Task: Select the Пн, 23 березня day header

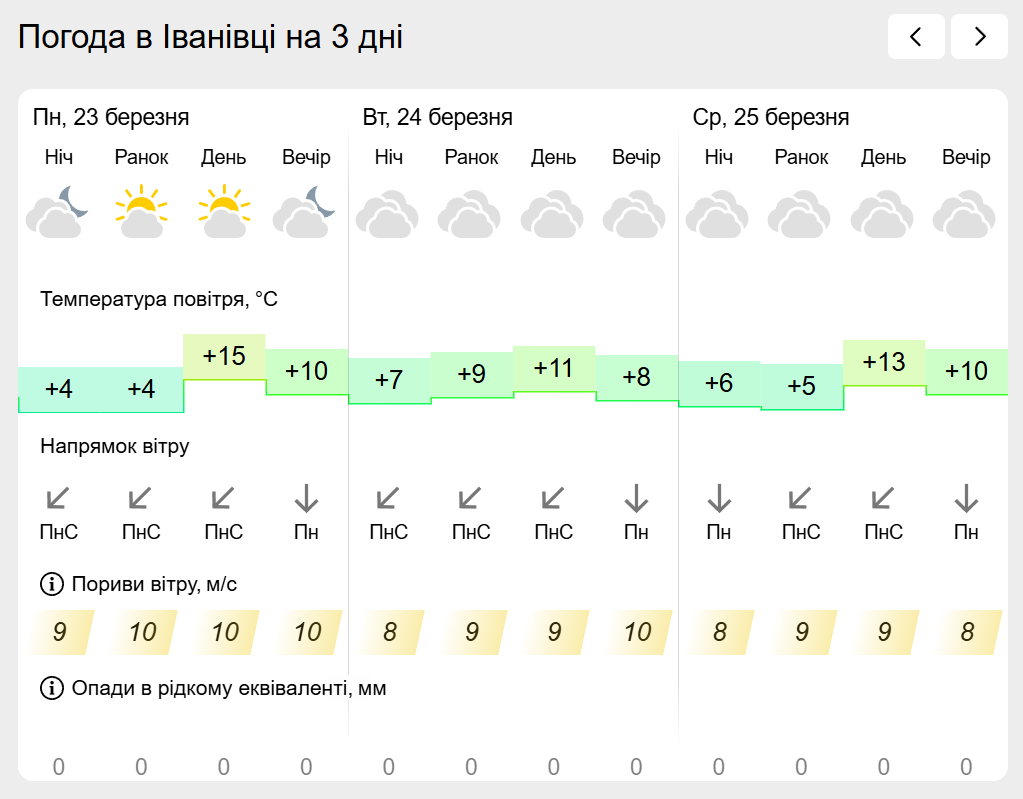Action: point(111,118)
